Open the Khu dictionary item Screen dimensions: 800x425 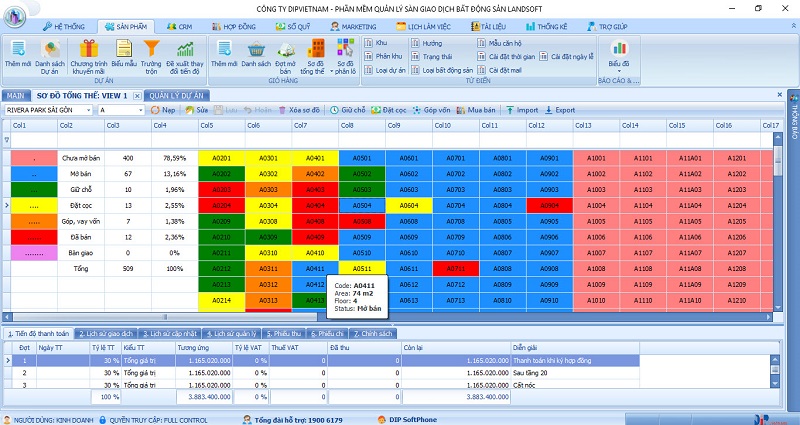[377, 43]
